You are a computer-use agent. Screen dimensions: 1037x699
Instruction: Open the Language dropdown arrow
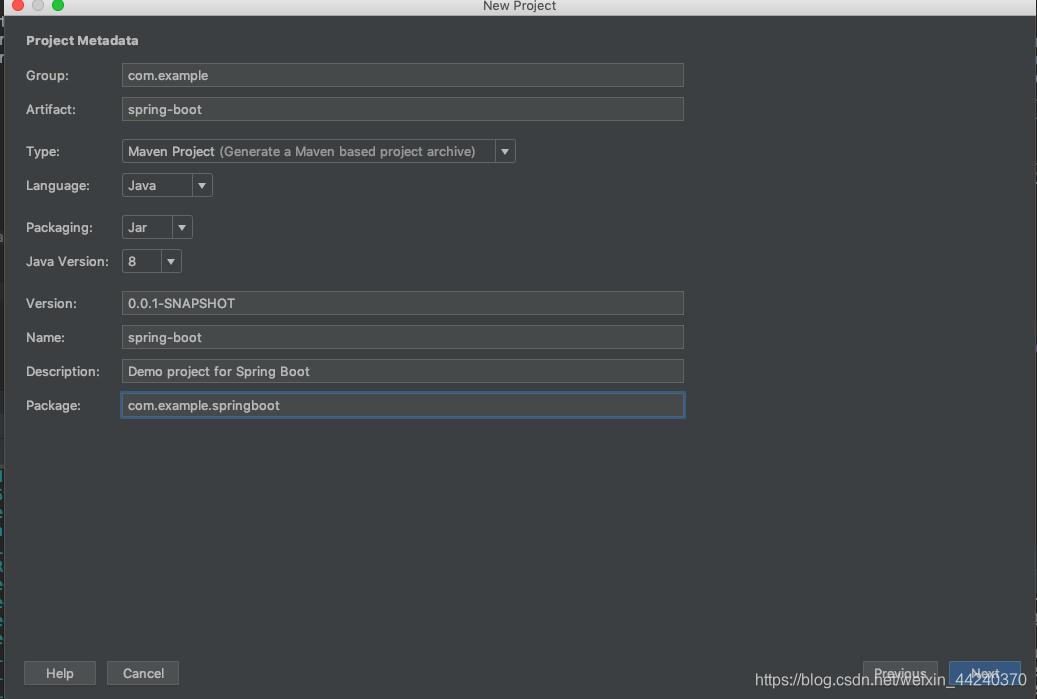click(x=202, y=186)
